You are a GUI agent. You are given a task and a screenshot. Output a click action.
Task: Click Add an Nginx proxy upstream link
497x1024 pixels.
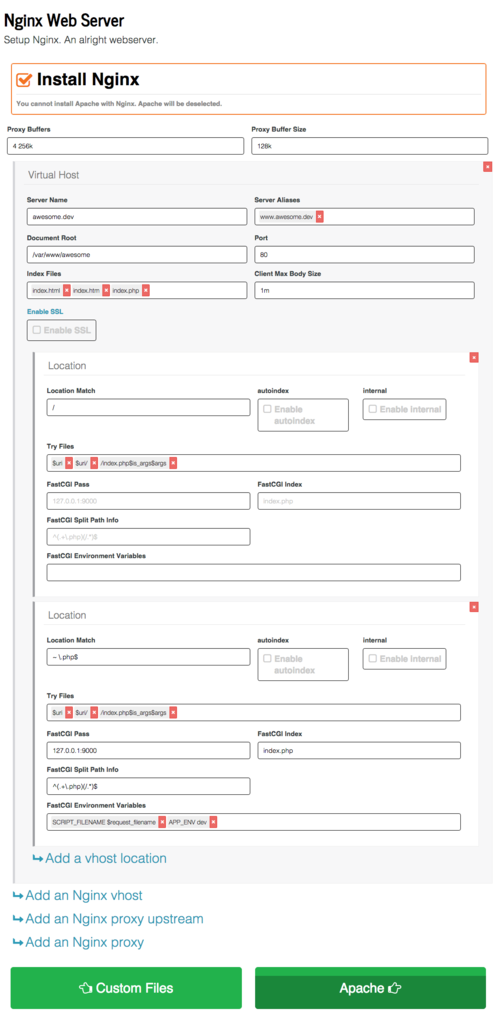108,919
